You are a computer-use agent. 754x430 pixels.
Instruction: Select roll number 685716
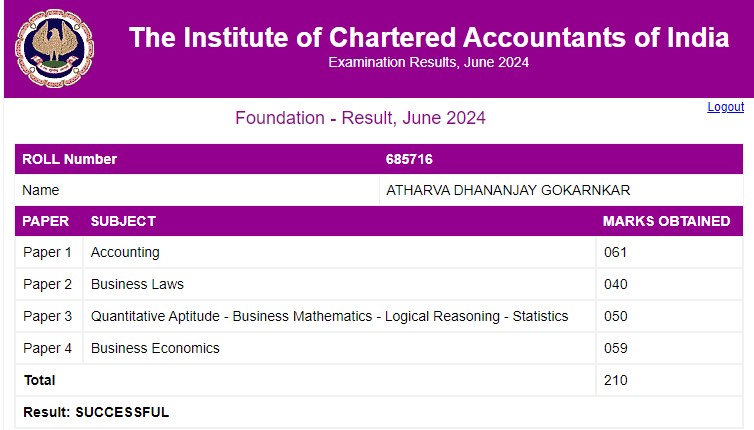(409, 159)
